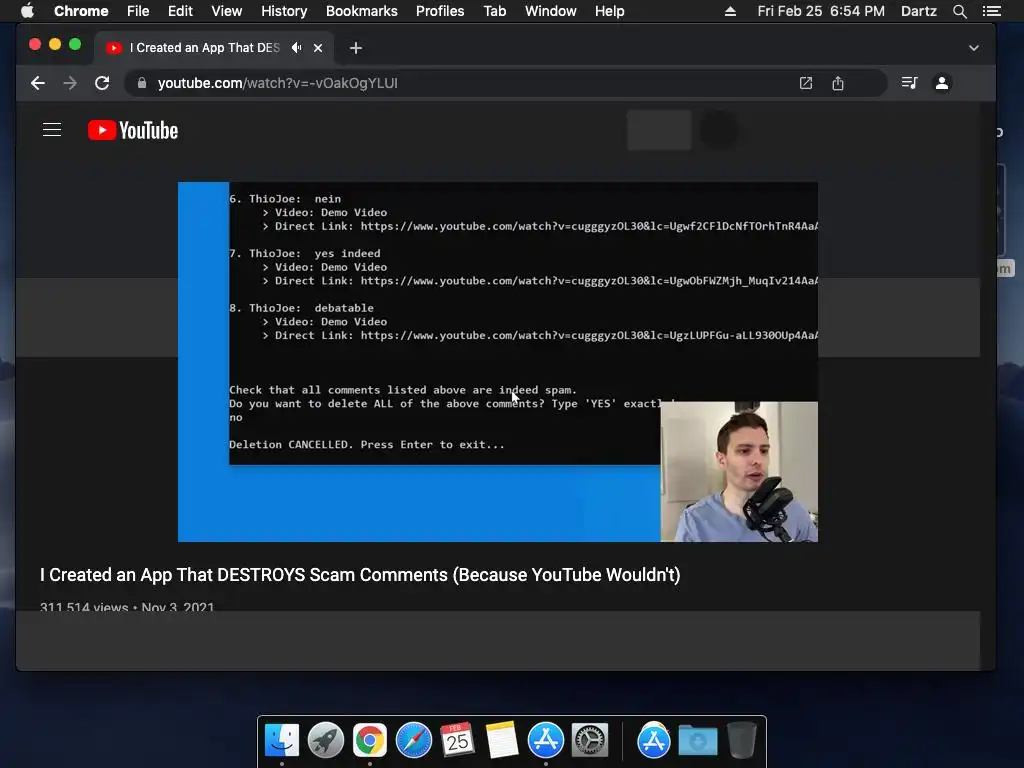Open the Edit menu
Screen dimensions: 1024x768
coord(180,11)
